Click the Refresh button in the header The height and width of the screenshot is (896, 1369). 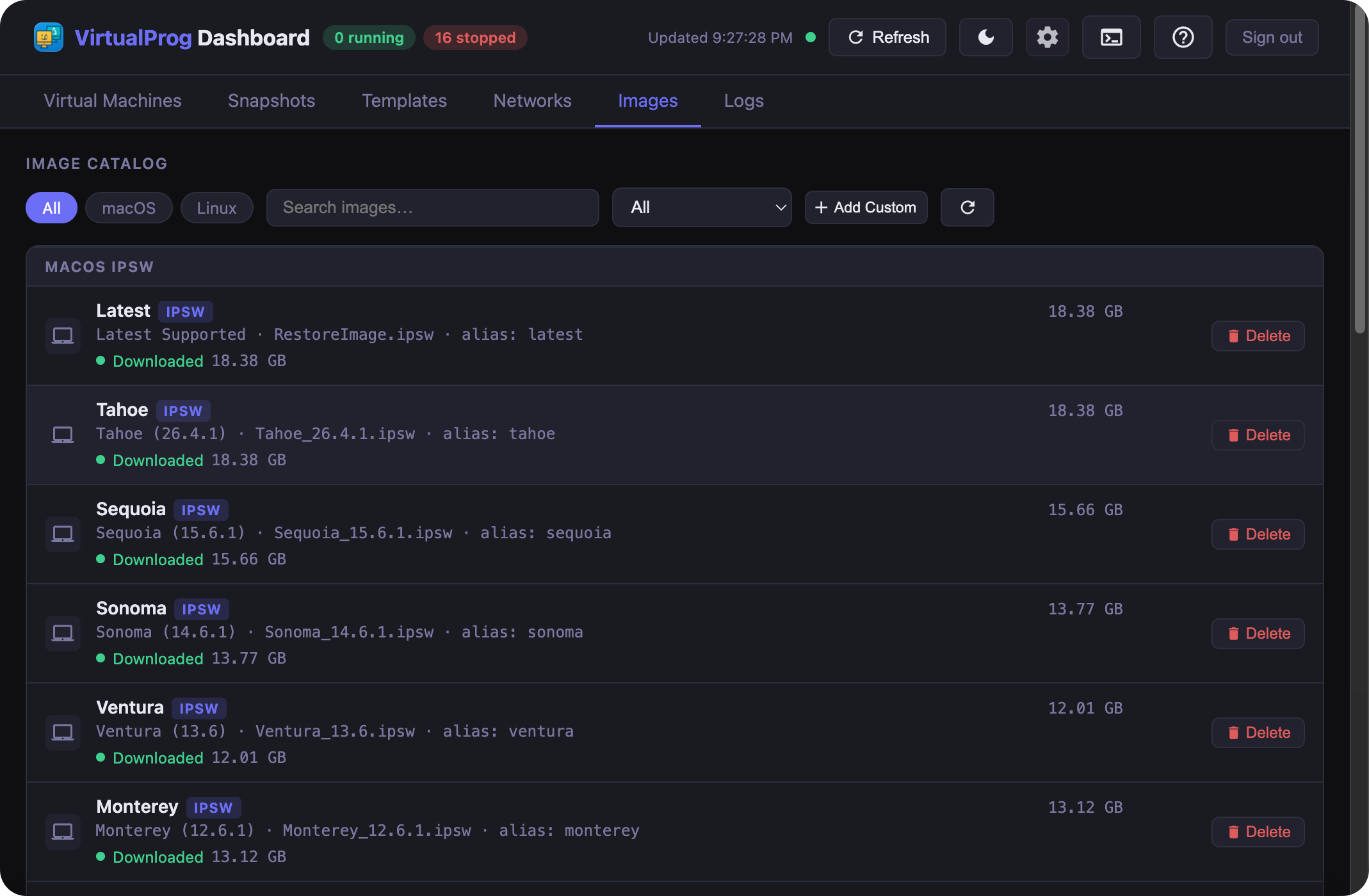coord(887,37)
